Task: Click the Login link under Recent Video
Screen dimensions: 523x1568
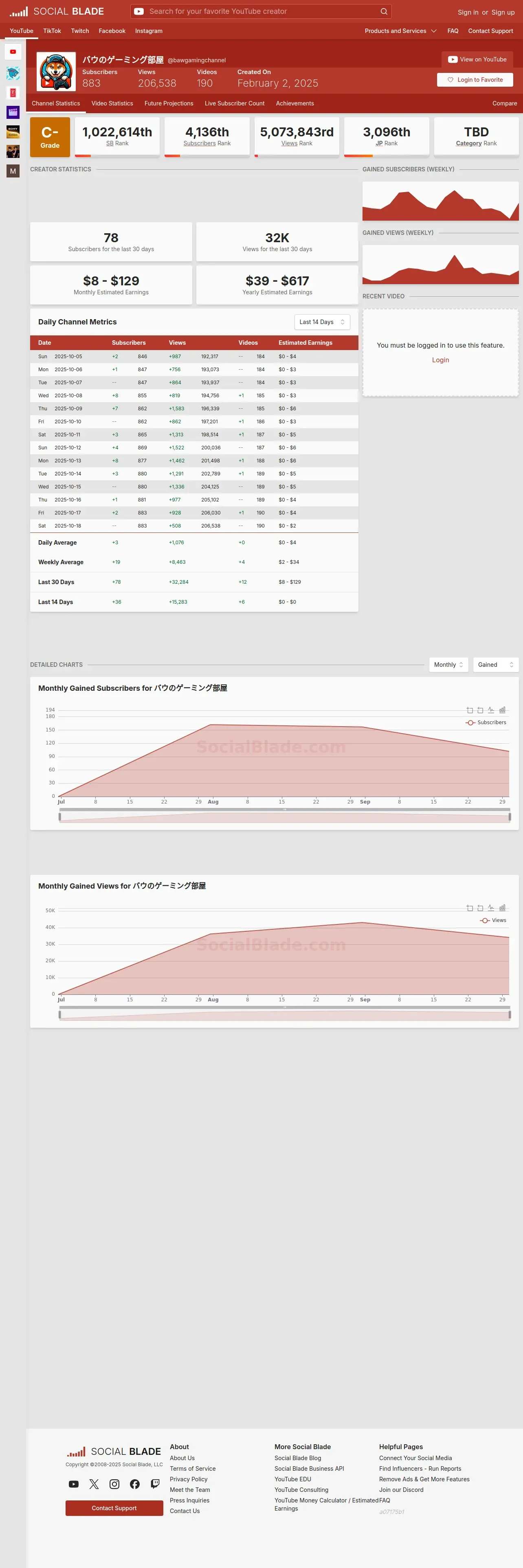Action: (x=440, y=360)
